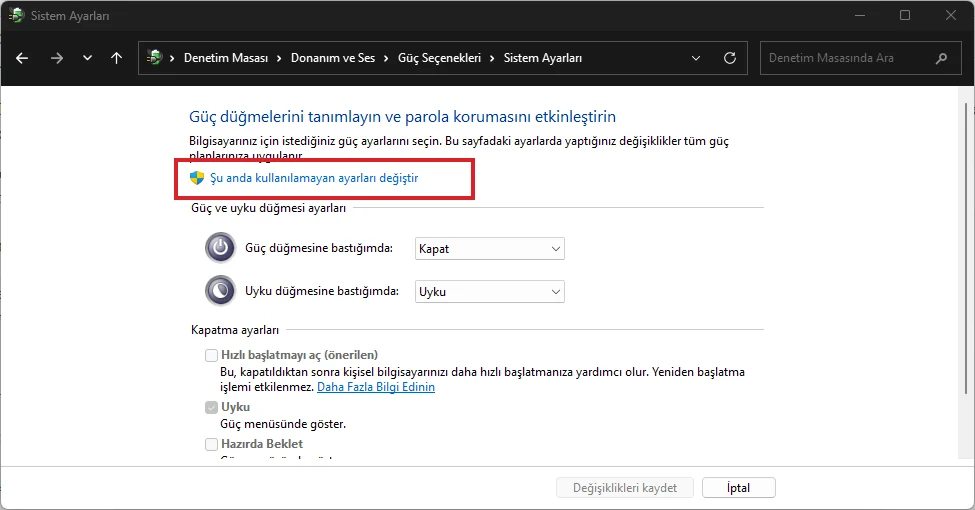The height and width of the screenshot is (510, 975).
Task: Select Sistem Ayarları breadcrumb
Action: [x=542, y=58]
